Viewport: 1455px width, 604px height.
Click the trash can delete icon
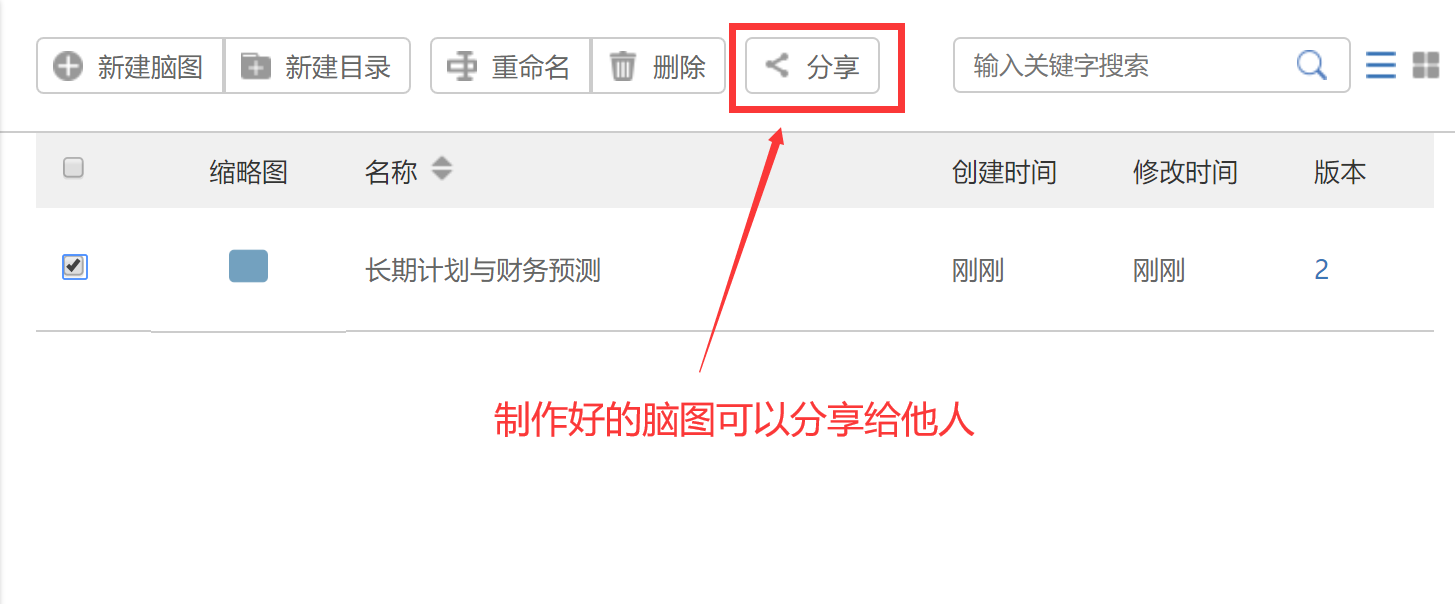[x=623, y=67]
